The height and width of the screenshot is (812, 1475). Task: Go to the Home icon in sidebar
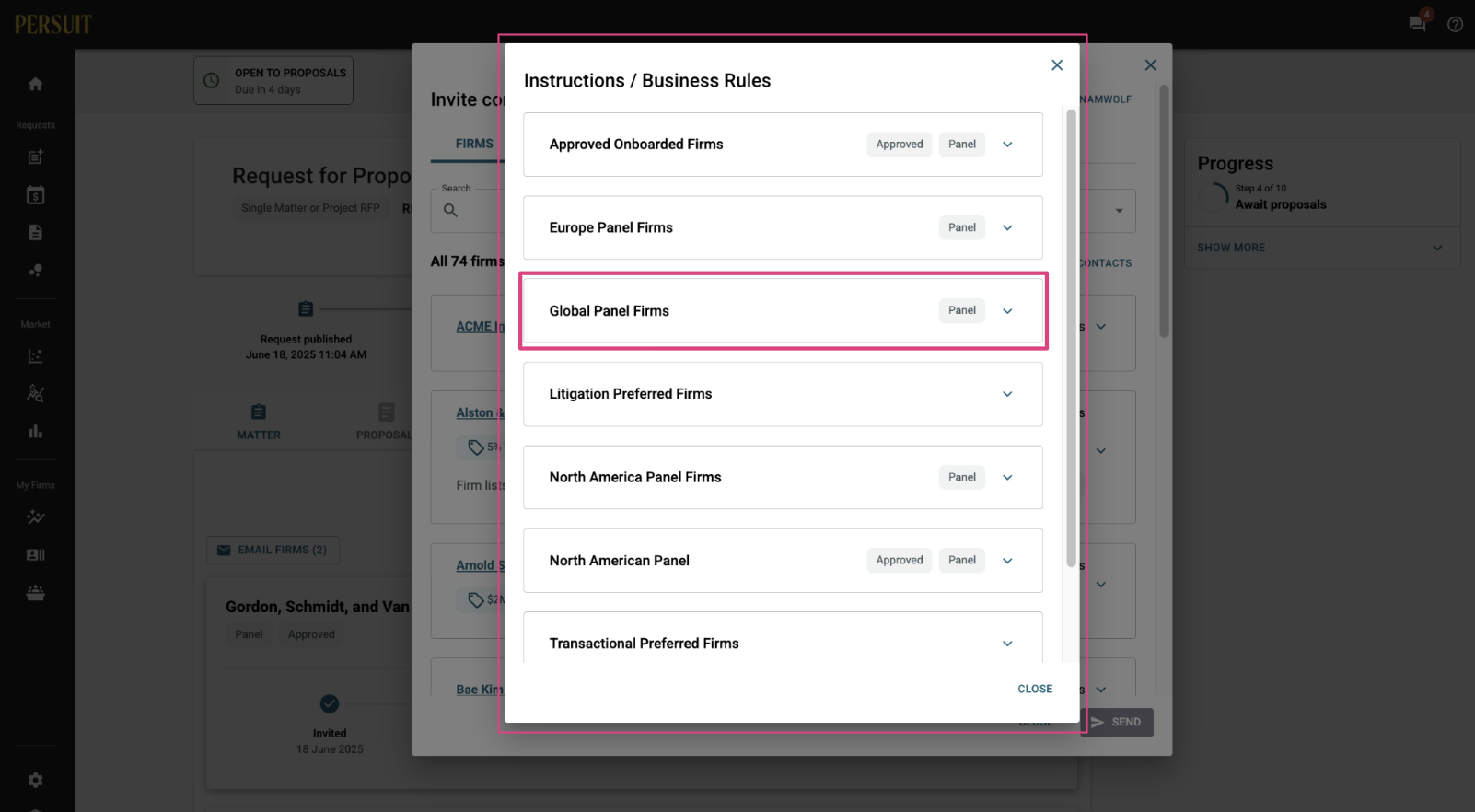(x=35, y=84)
